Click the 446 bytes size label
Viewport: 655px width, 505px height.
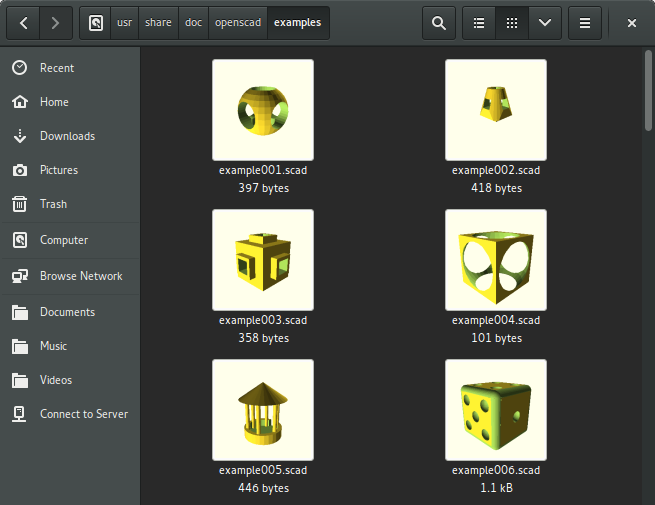[264, 488]
